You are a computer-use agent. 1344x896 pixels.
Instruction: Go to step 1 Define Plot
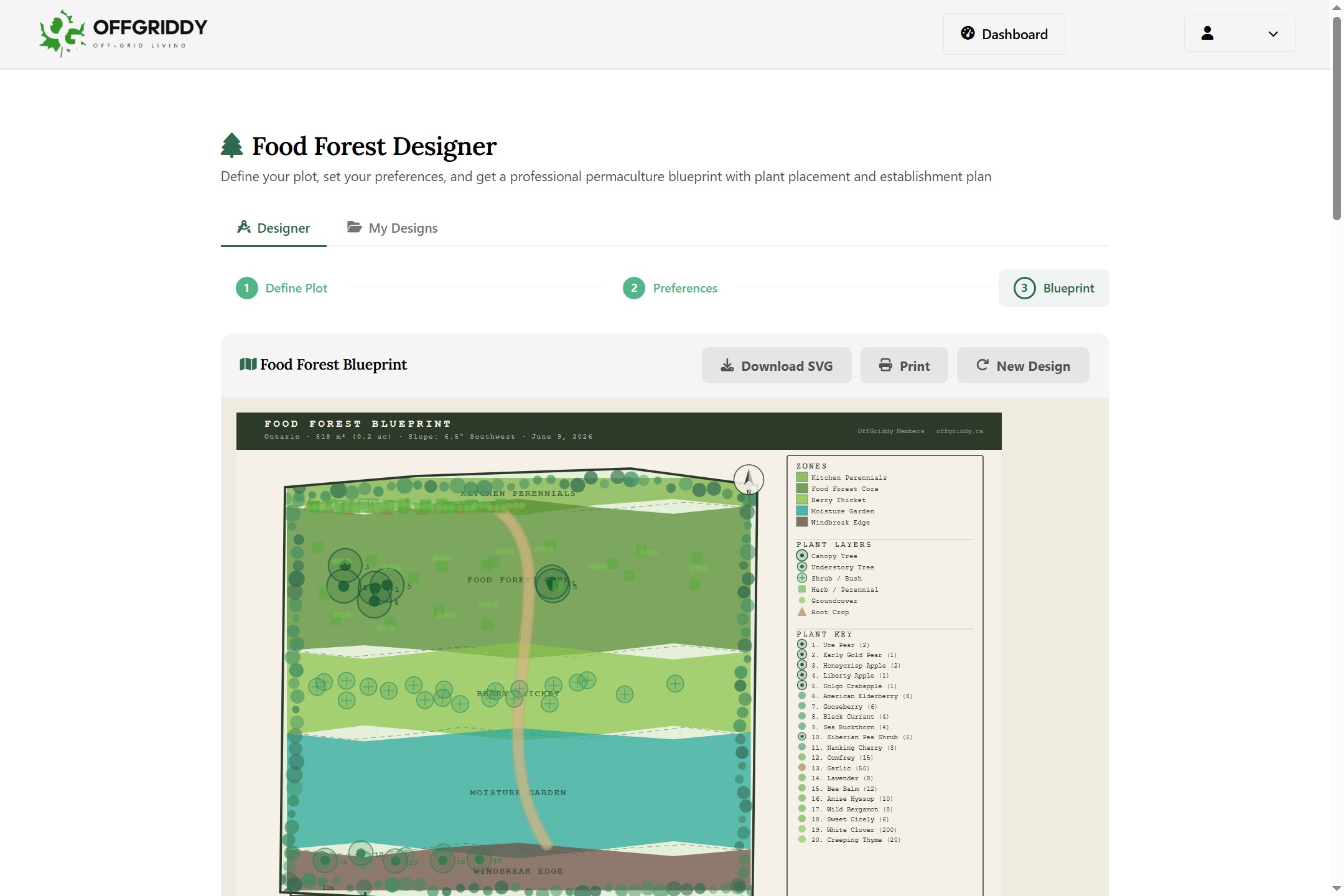281,288
